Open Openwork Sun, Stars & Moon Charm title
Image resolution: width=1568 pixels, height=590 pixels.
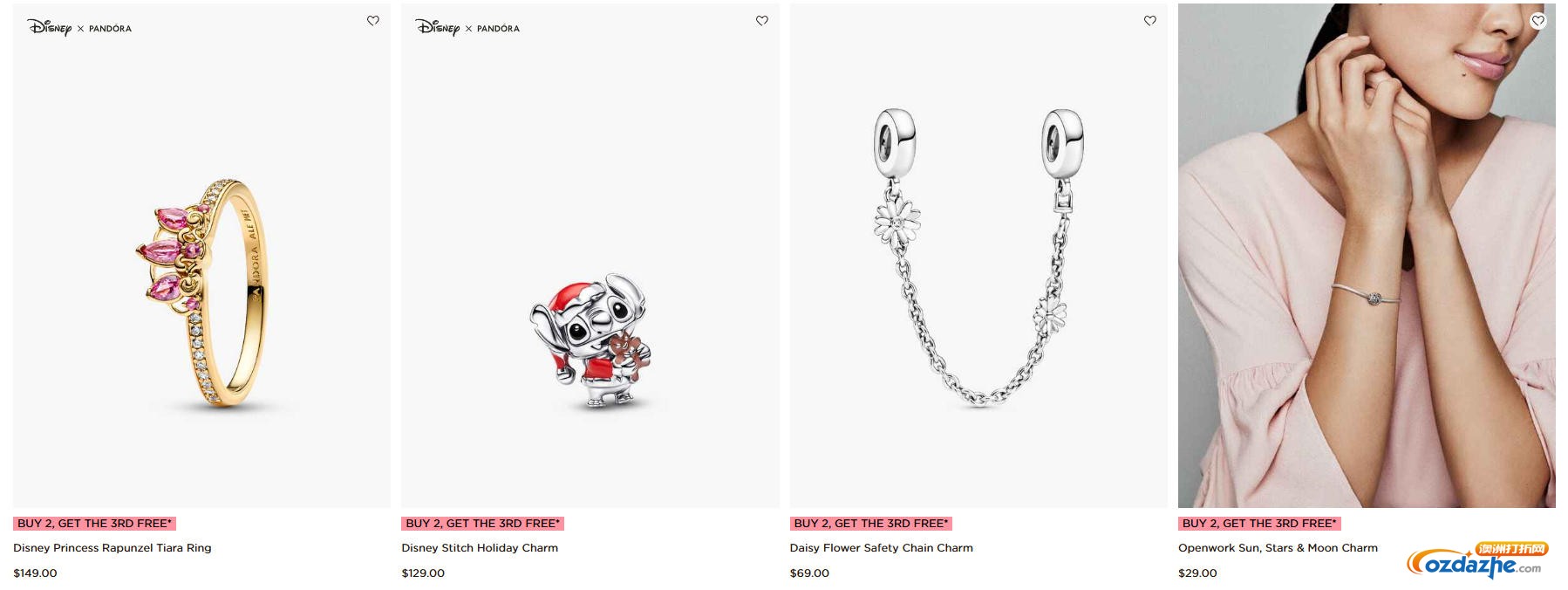click(1278, 548)
